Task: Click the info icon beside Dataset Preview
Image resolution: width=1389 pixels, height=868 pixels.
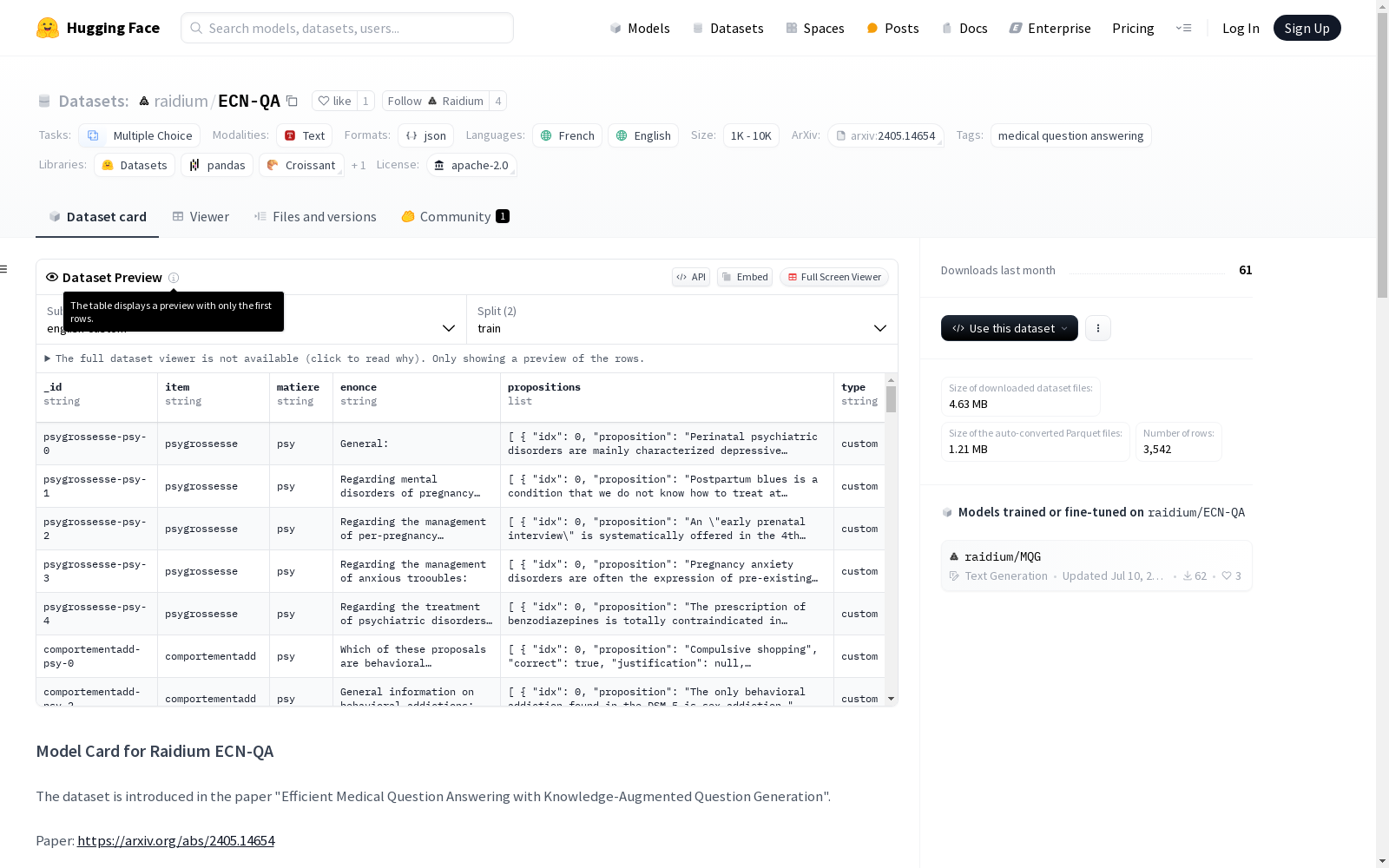Action: pos(174,278)
